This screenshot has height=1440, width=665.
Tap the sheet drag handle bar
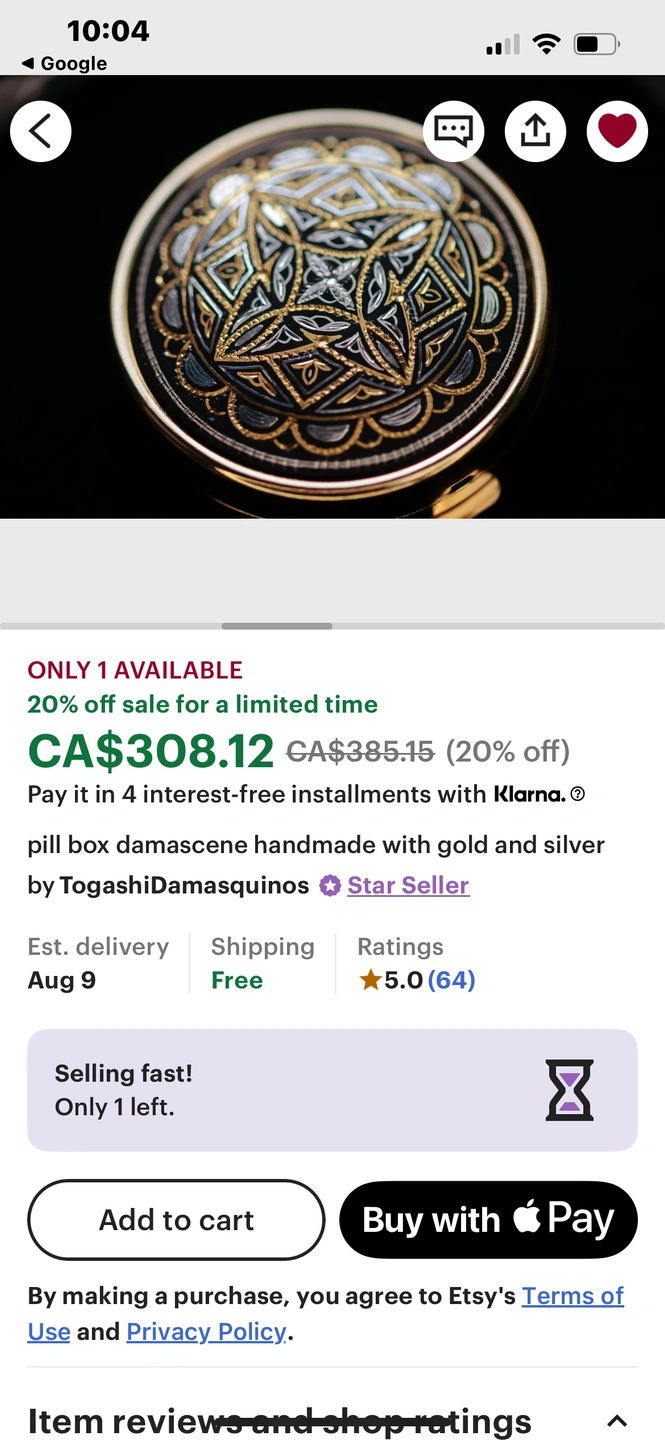pyautogui.click(x=277, y=626)
